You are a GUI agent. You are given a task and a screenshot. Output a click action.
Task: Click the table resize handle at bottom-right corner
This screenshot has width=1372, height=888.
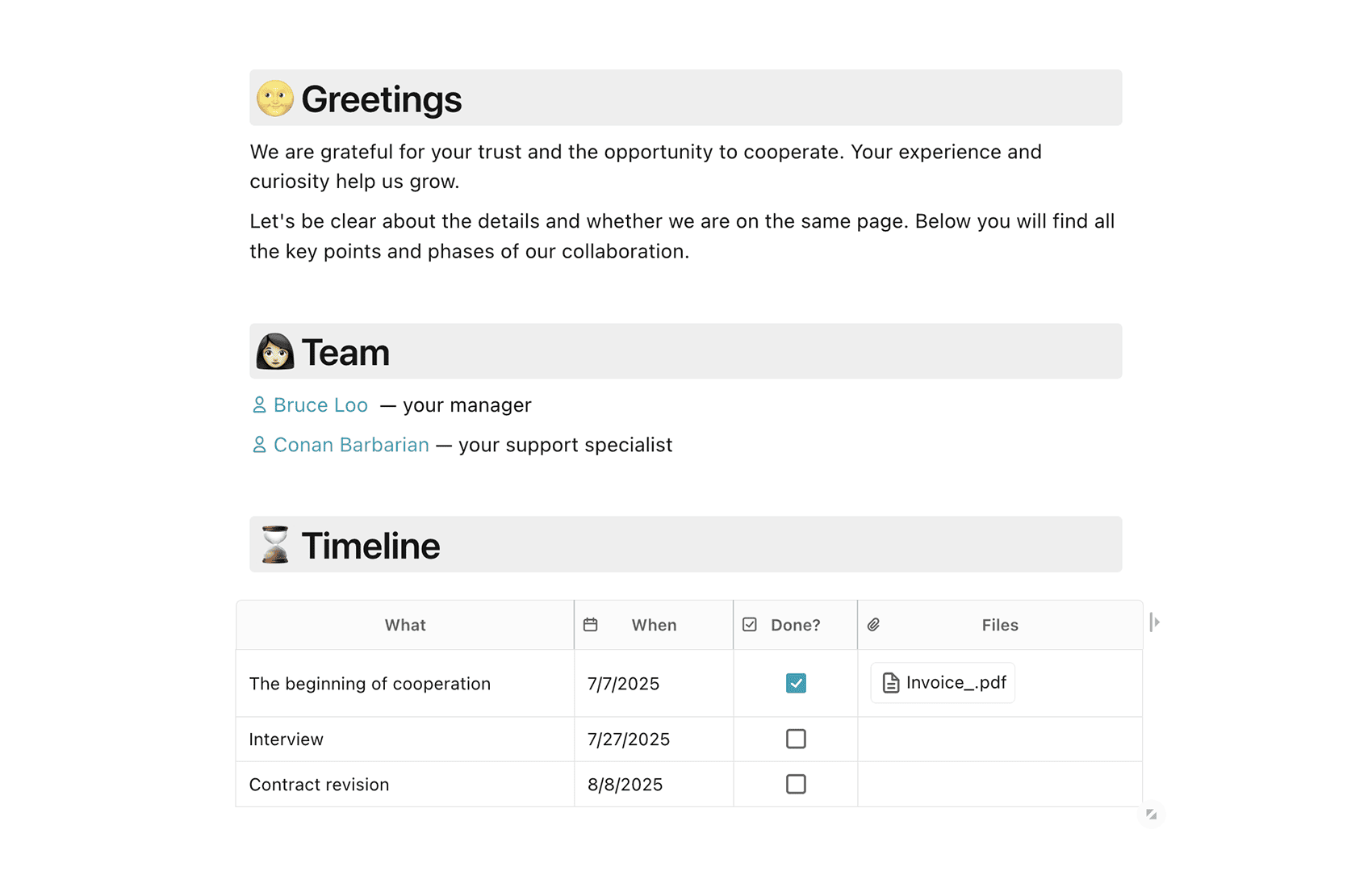point(1152,815)
